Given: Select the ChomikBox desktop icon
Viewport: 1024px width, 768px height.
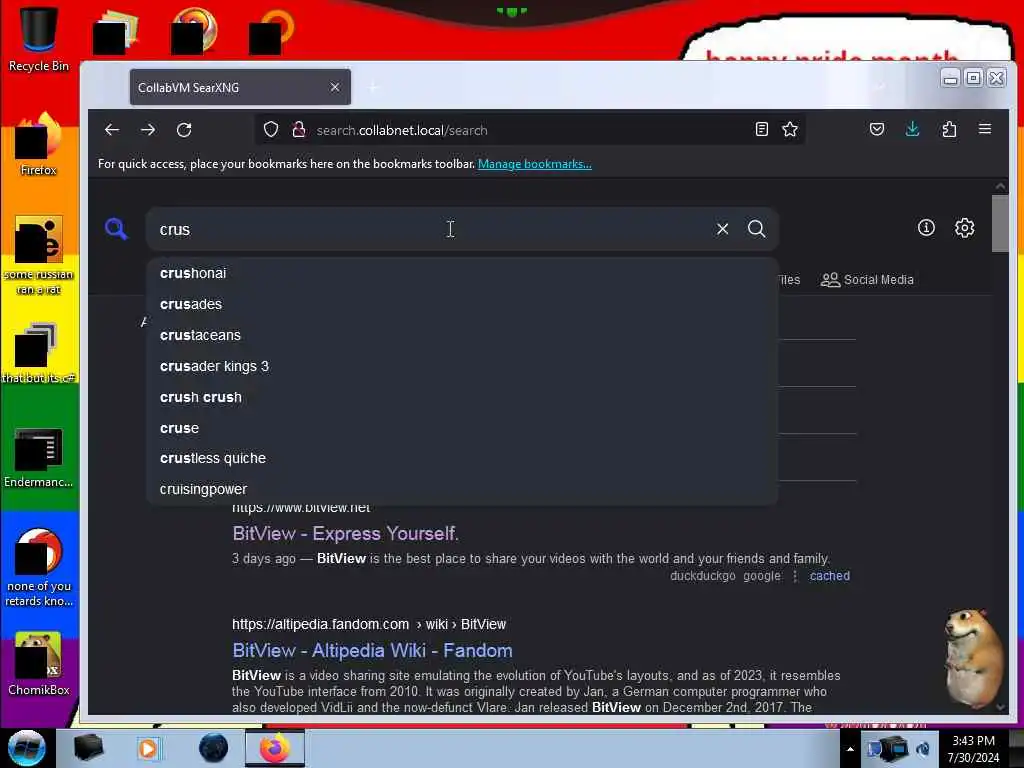Looking at the screenshot, I should [39, 665].
